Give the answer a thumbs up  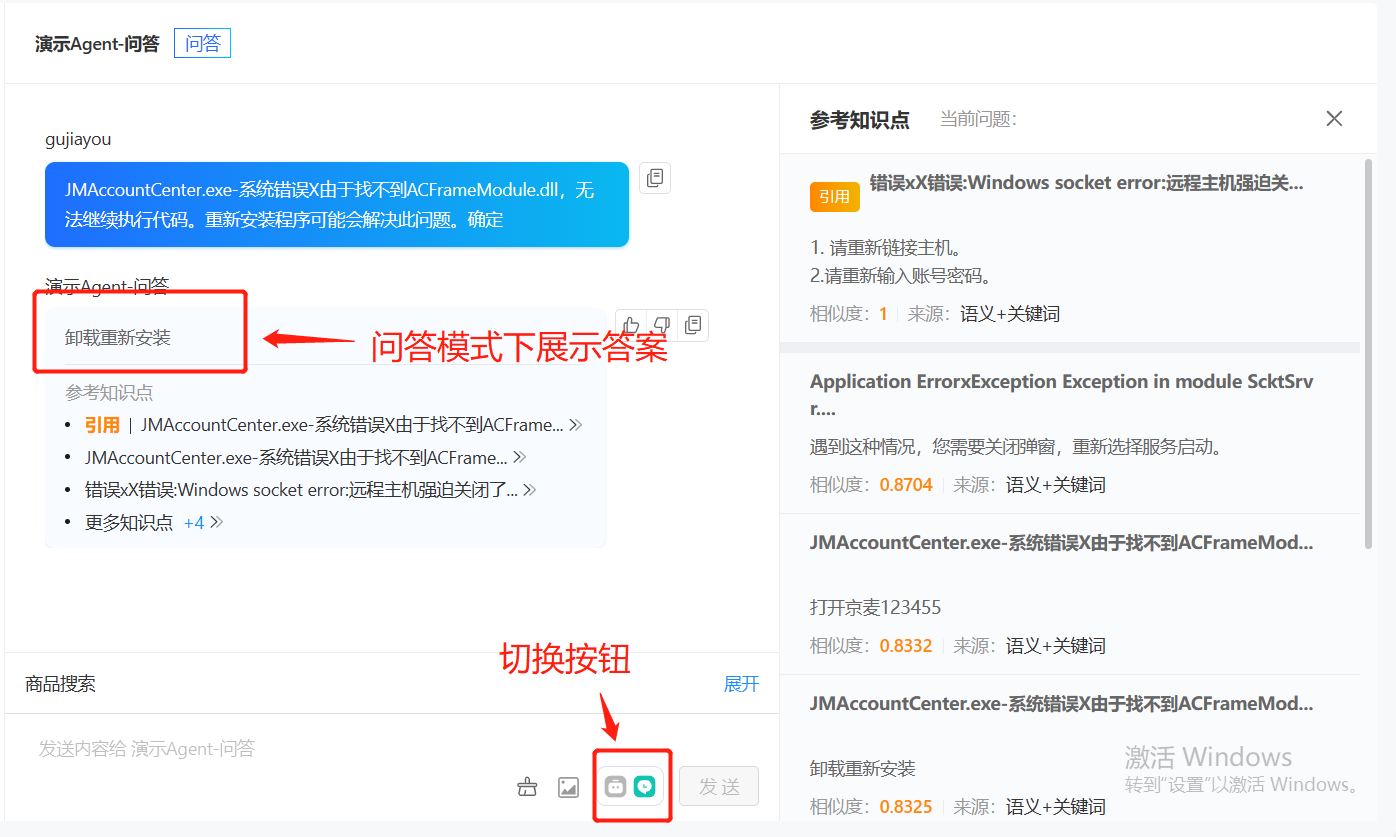(631, 325)
